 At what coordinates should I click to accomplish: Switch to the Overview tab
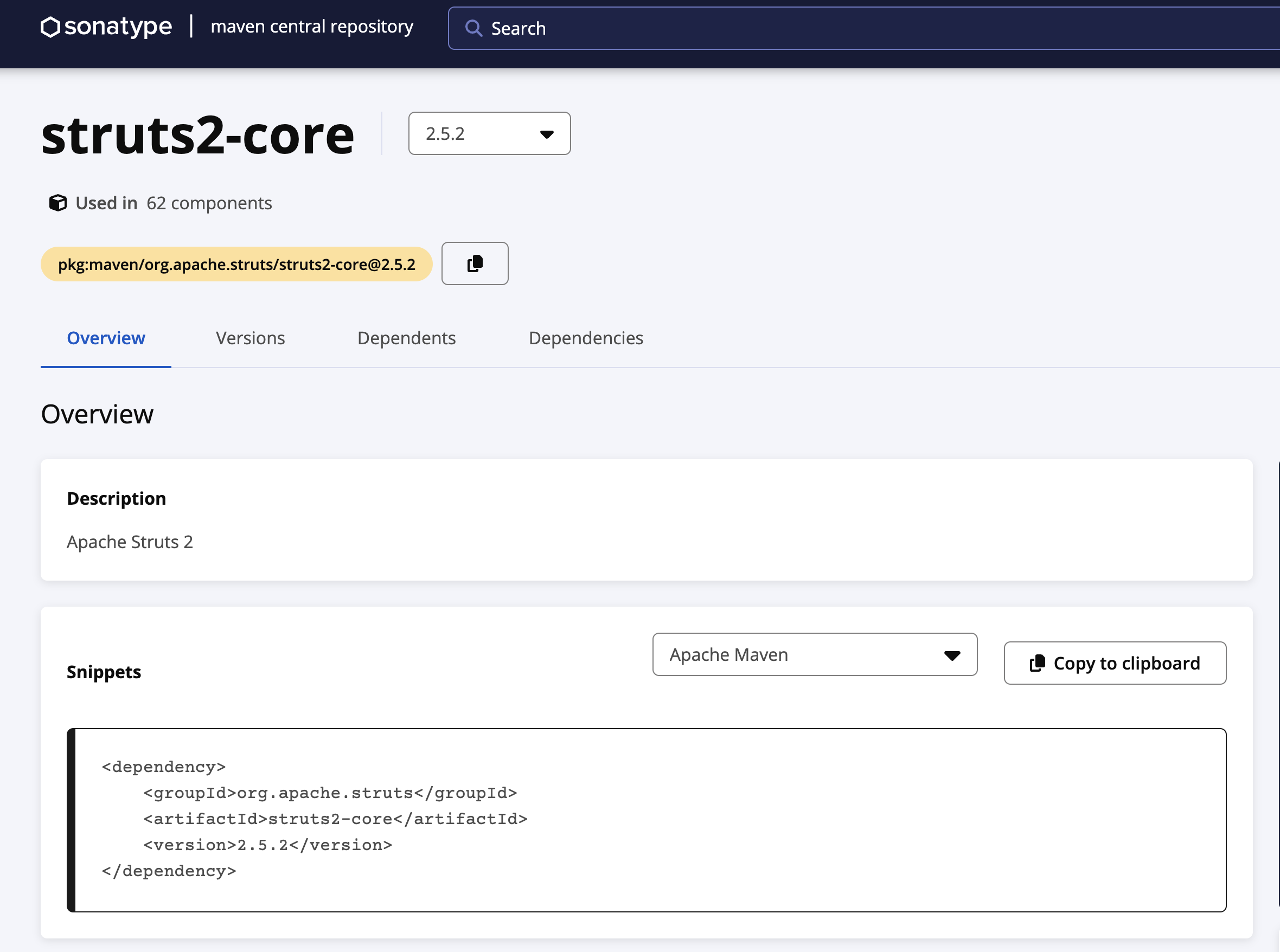[106, 338]
